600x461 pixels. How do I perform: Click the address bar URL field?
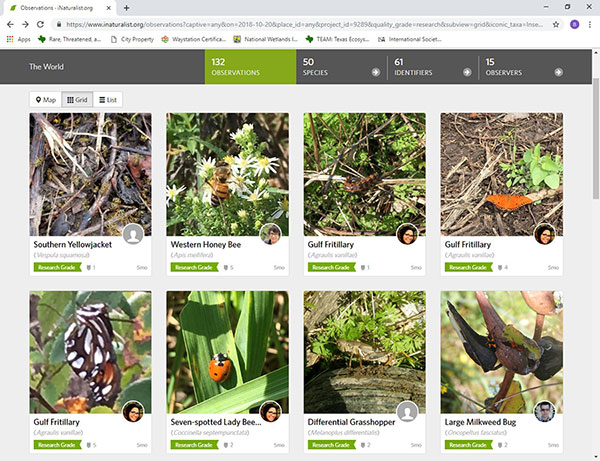pos(300,23)
